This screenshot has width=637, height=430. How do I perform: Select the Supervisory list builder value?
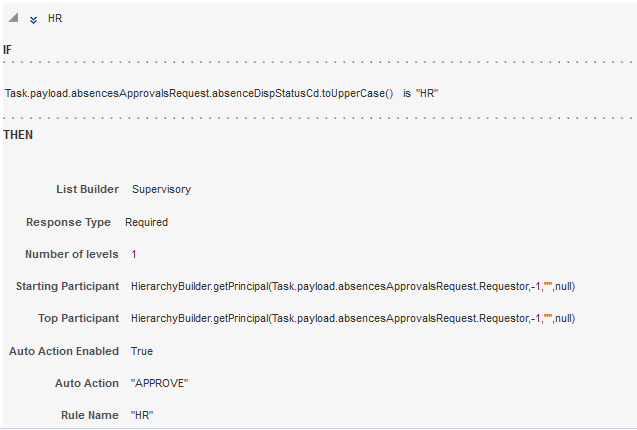tap(161, 189)
